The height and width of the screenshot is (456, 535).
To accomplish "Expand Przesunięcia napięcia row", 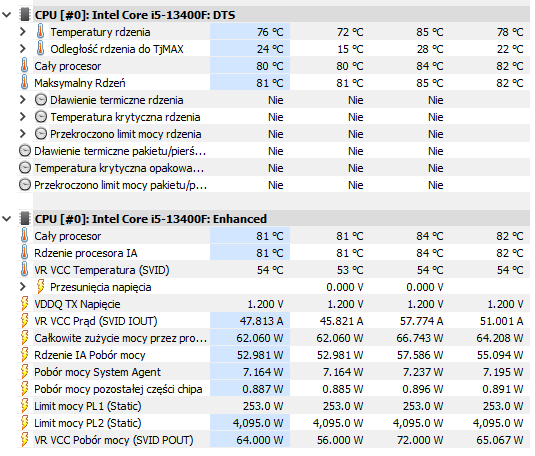I will click(23, 287).
